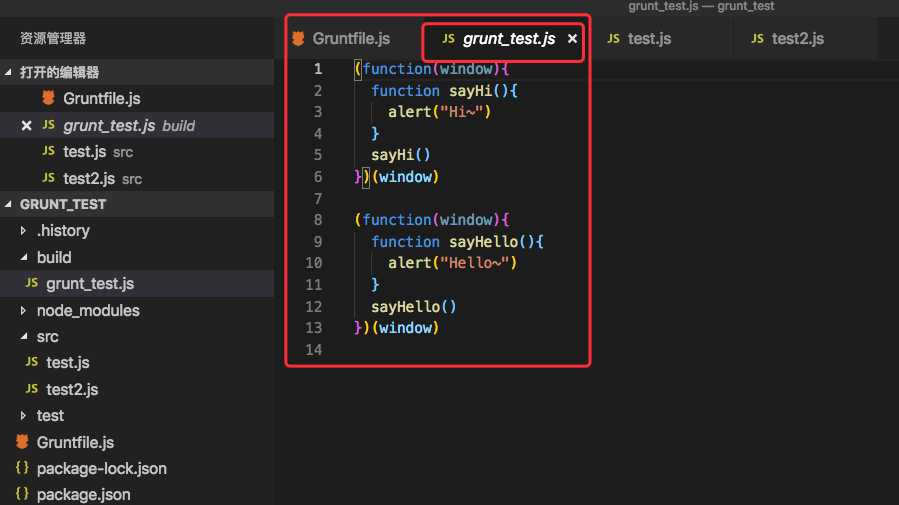Click Grunt icon beside Gruntfile.js in open editors

tap(49, 98)
